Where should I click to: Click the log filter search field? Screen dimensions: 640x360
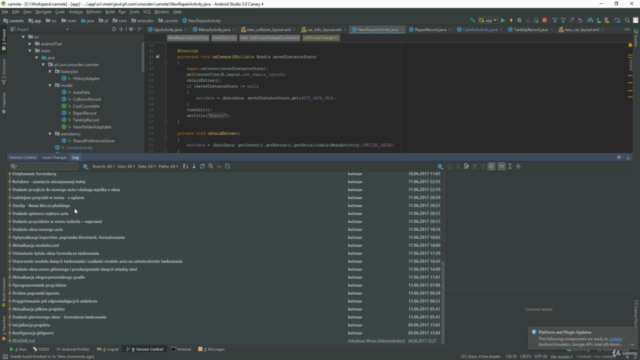(x=44, y=167)
